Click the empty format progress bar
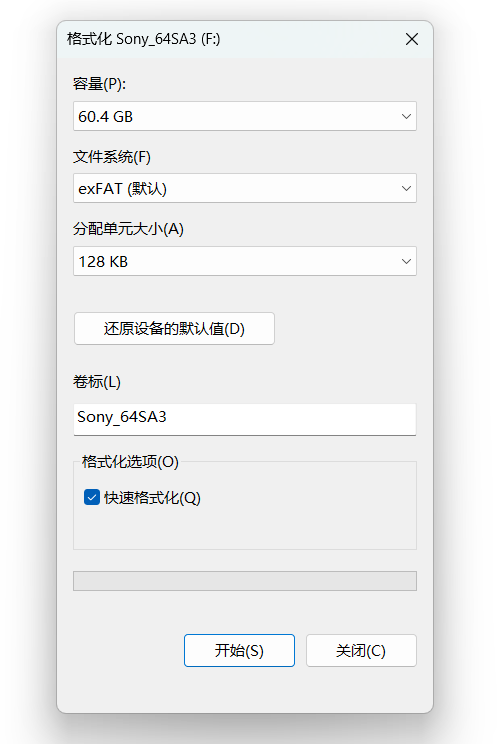 tap(245, 581)
